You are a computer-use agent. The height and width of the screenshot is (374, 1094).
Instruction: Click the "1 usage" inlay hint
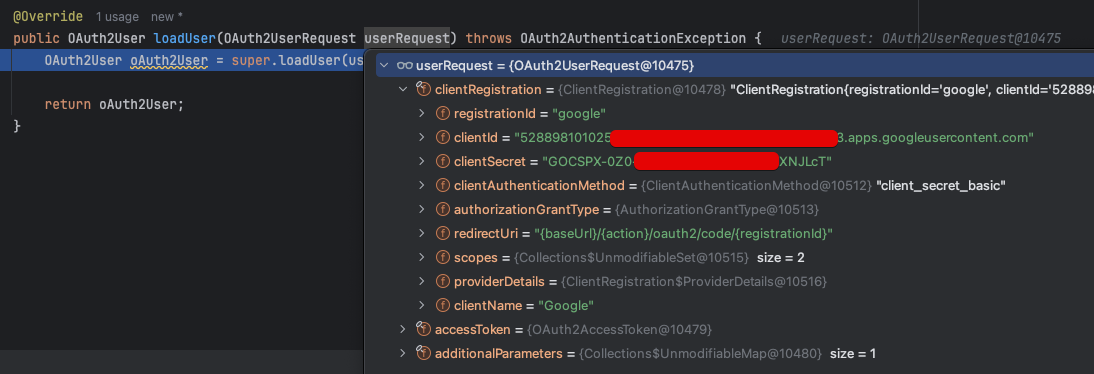[x=117, y=17]
